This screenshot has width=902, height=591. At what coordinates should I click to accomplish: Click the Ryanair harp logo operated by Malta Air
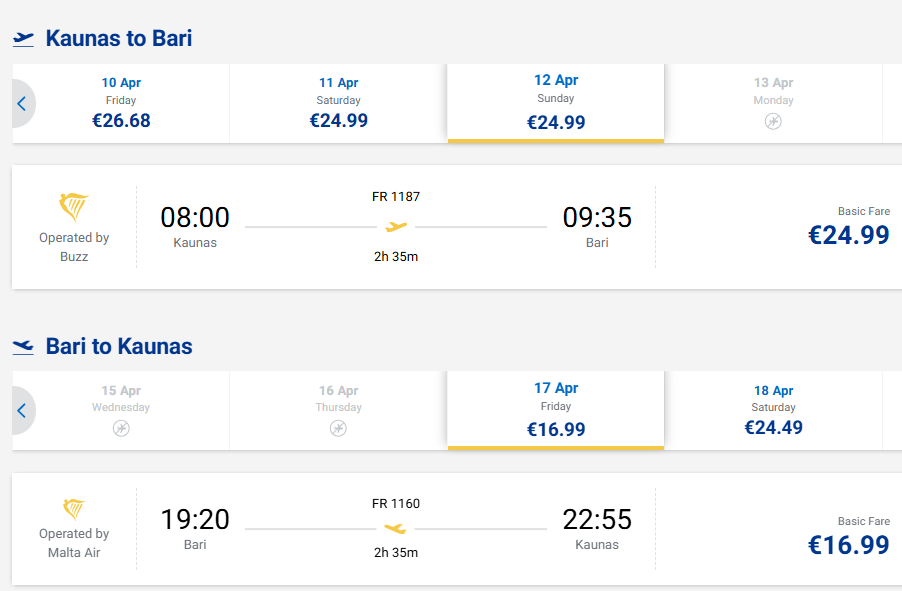pos(74,509)
